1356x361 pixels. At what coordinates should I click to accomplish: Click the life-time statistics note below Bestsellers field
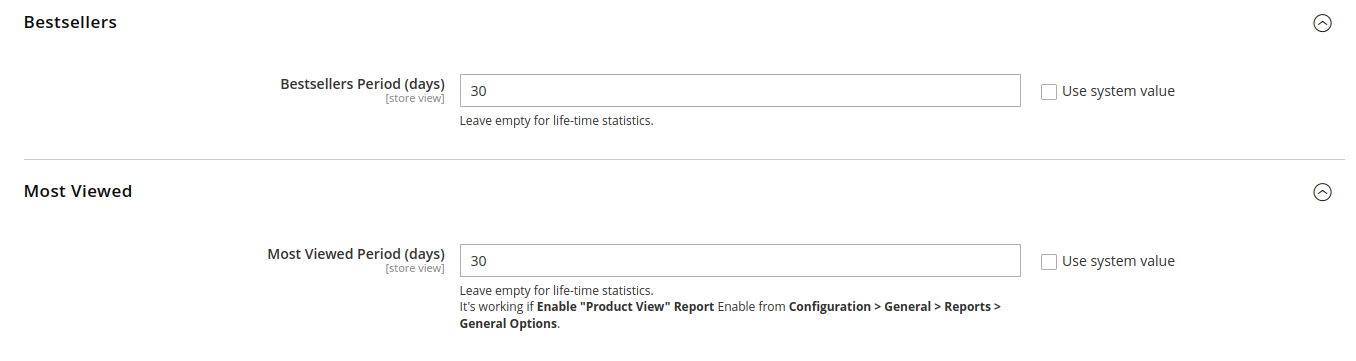556,121
